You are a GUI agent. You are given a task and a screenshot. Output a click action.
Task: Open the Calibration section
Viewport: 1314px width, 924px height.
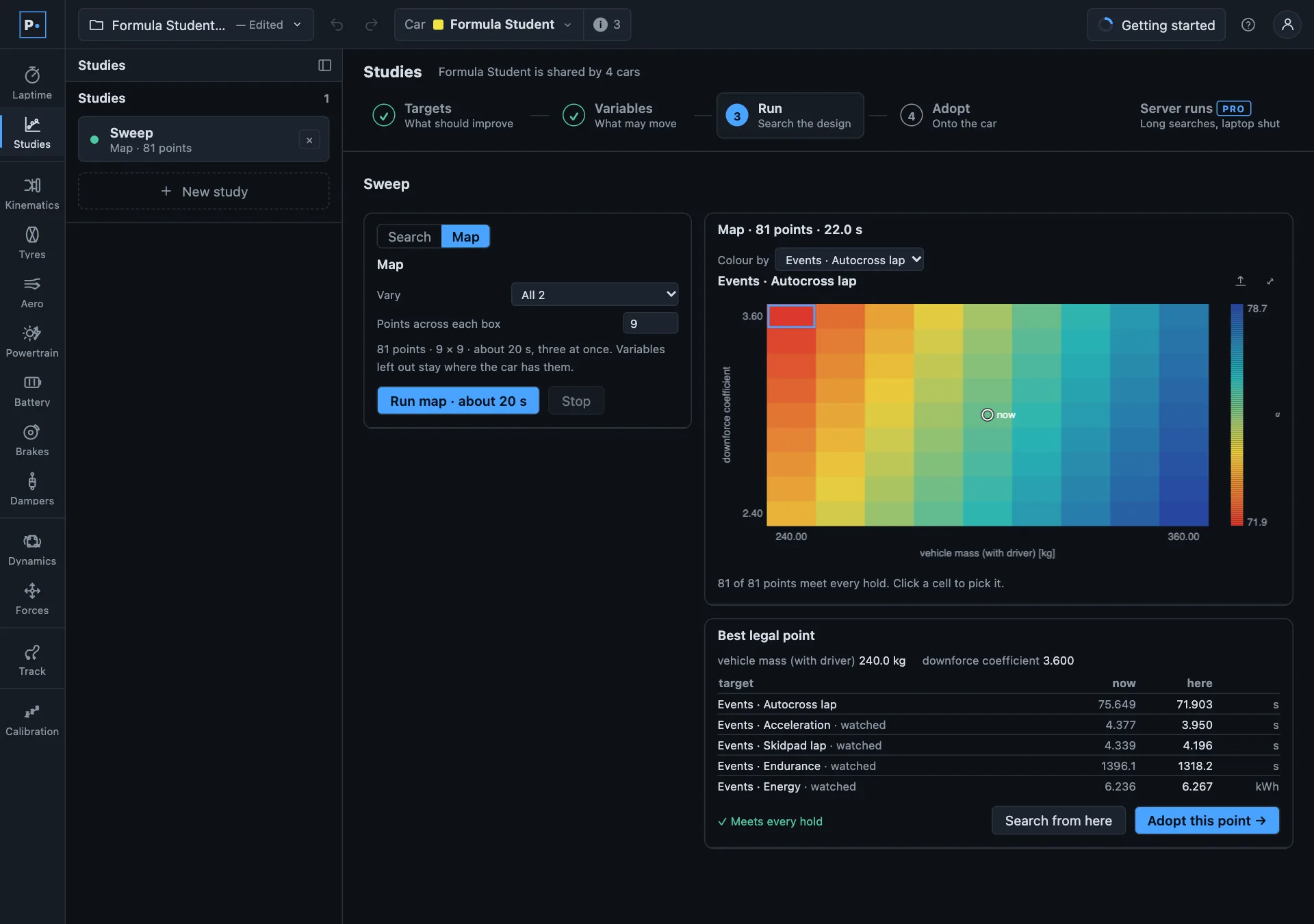pyautogui.click(x=32, y=720)
